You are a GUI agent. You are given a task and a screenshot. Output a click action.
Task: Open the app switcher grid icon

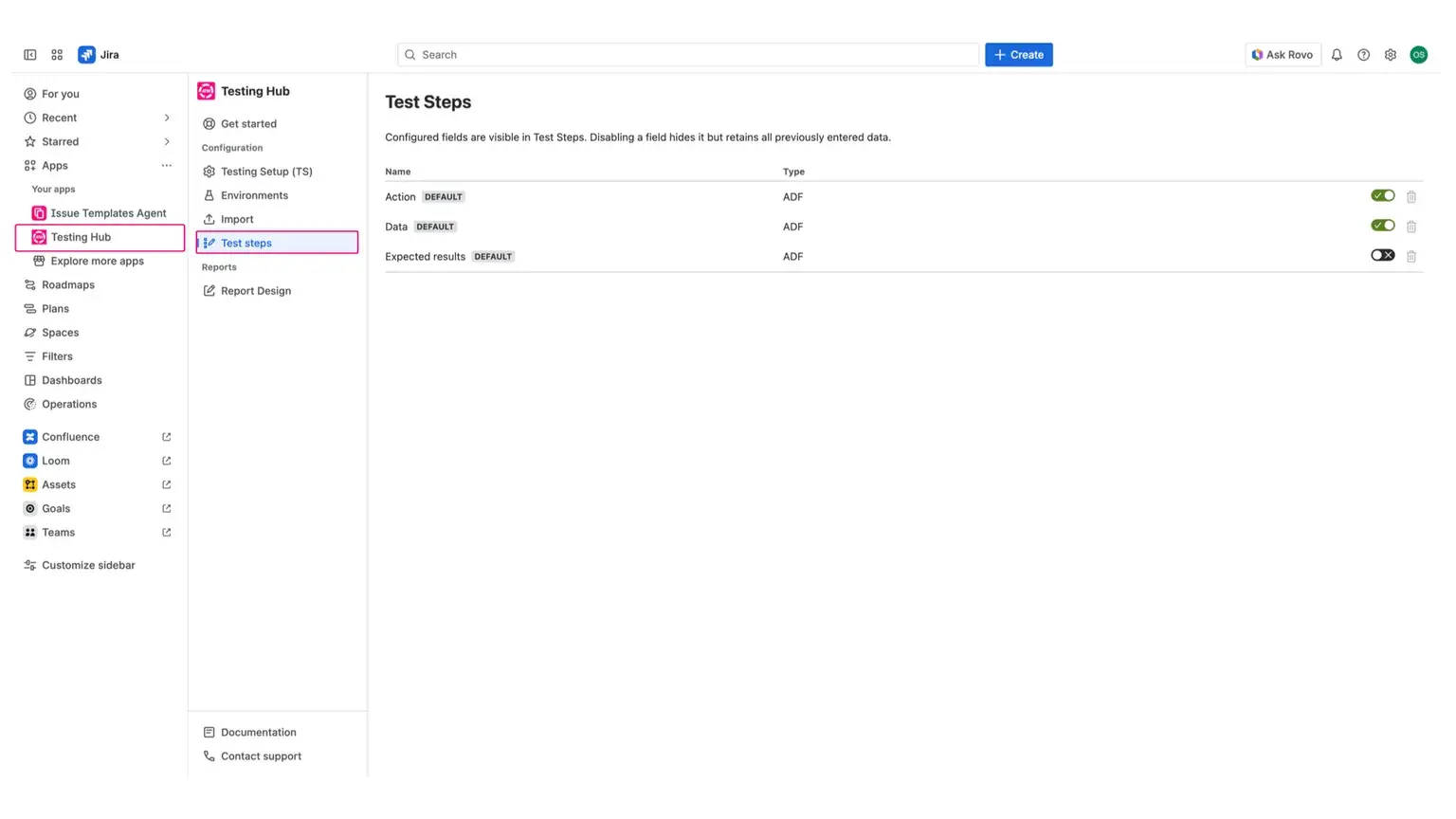pyautogui.click(x=57, y=54)
